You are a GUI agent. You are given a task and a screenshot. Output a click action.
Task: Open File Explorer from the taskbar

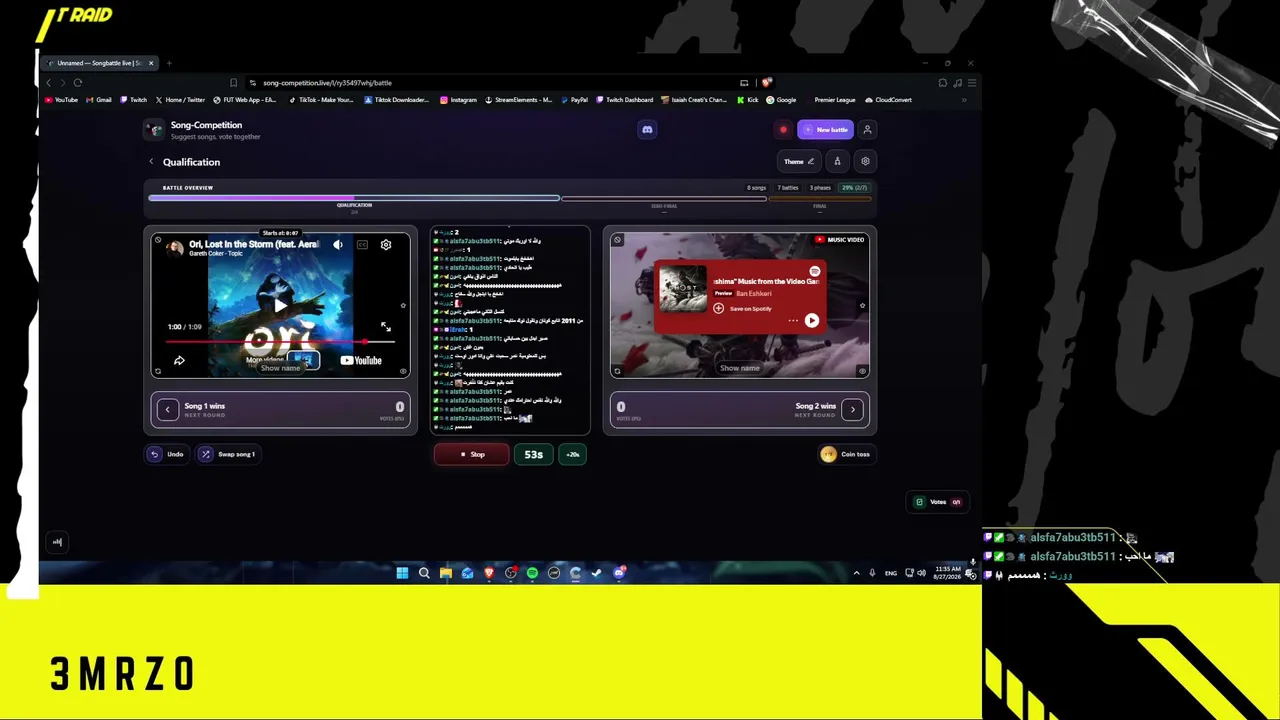(446, 573)
